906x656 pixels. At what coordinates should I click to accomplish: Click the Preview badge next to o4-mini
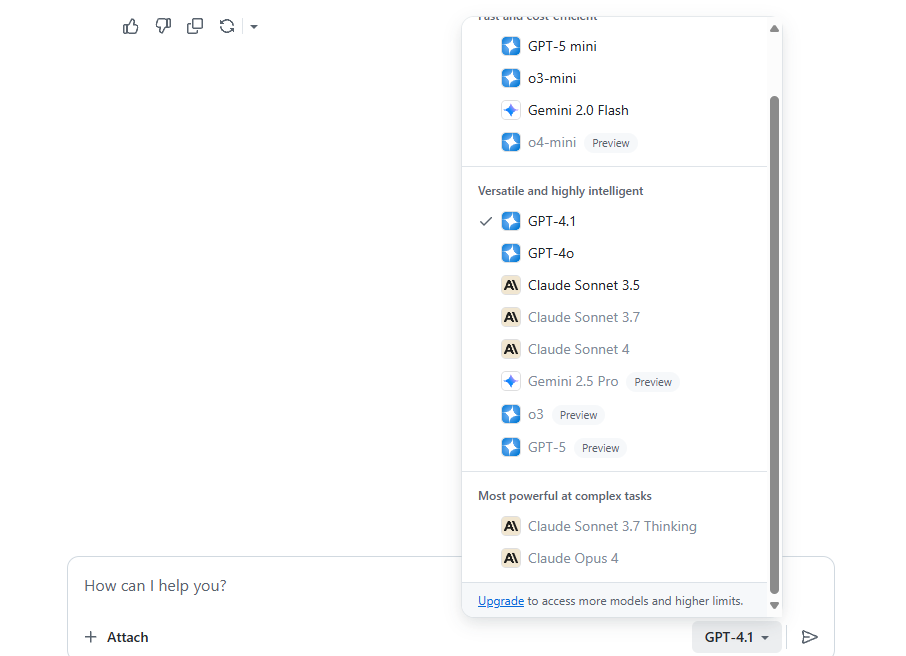(x=611, y=143)
